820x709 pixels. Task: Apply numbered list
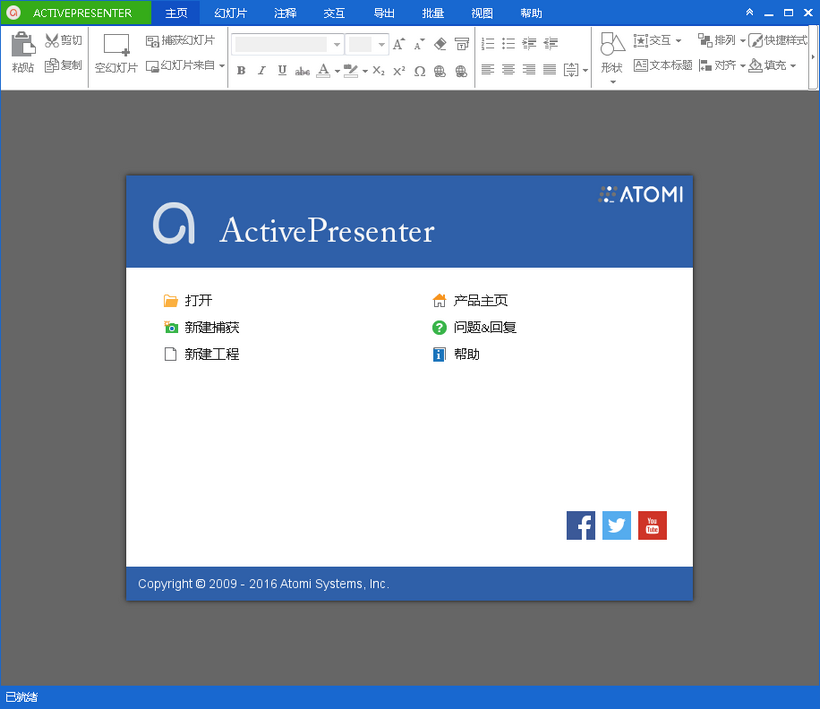click(487, 43)
